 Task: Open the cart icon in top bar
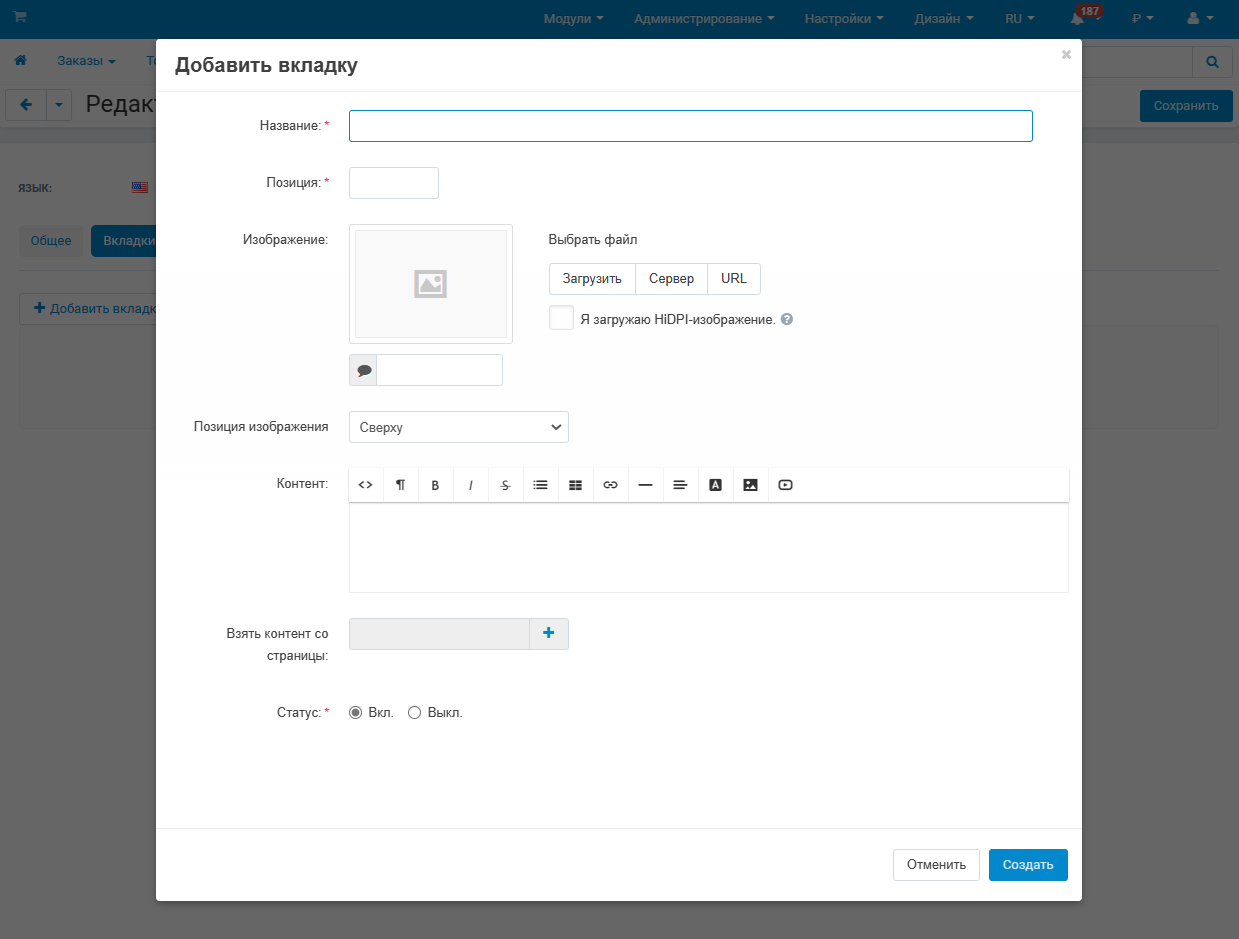(x=20, y=18)
